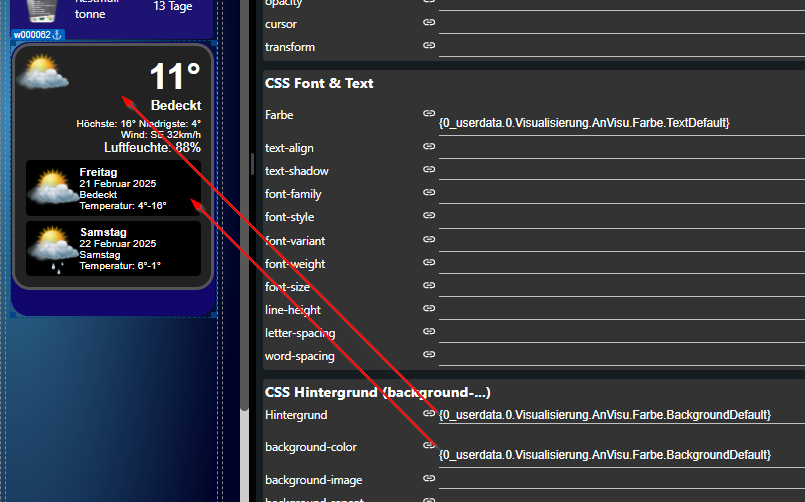Click anchor icon on widget w000062 label

point(58,34)
